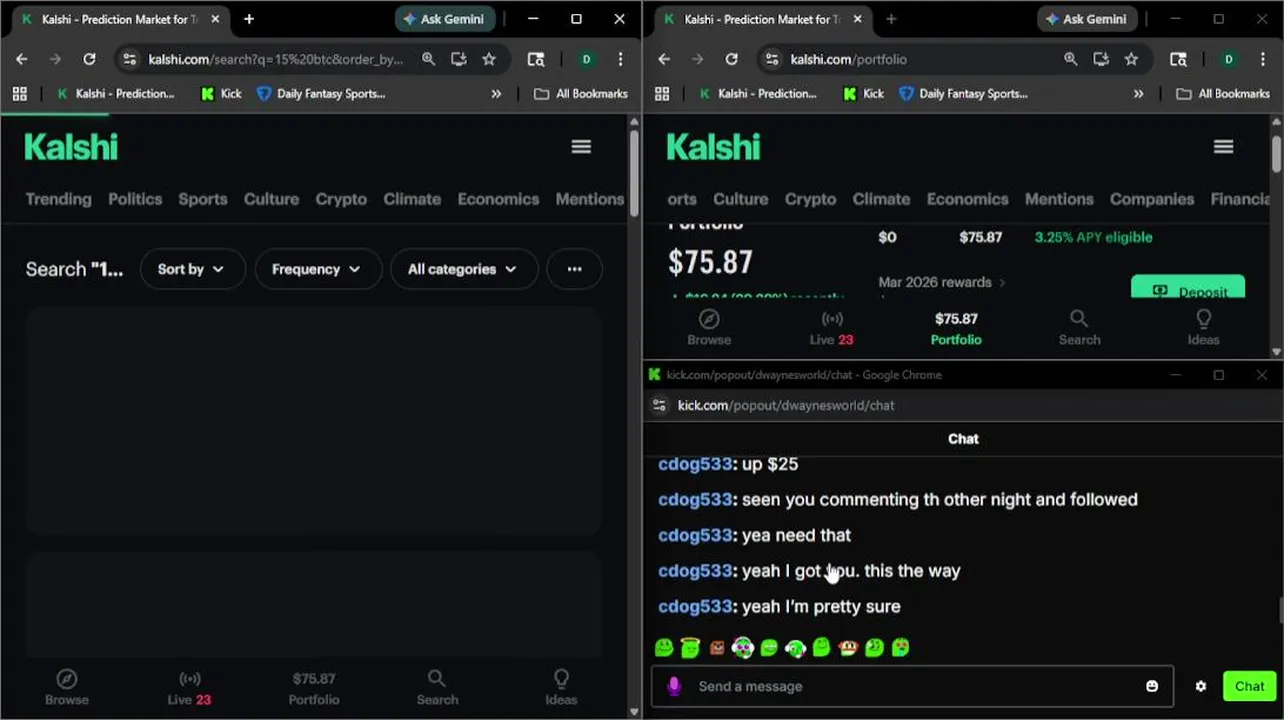Open more filters ellipsis button
Viewport: 1284px width, 720px height.
pos(574,269)
